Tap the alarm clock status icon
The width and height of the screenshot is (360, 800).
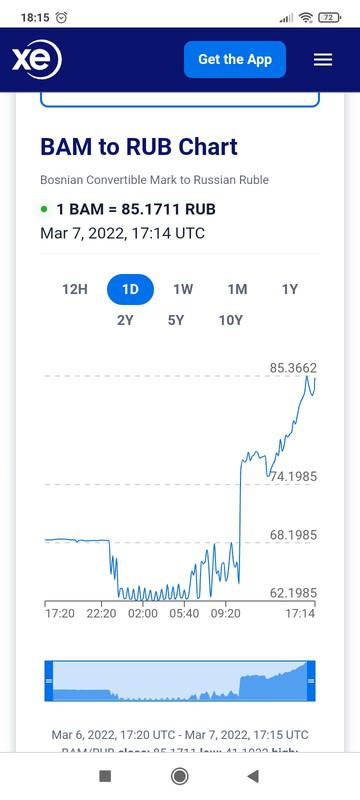(61, 18)
